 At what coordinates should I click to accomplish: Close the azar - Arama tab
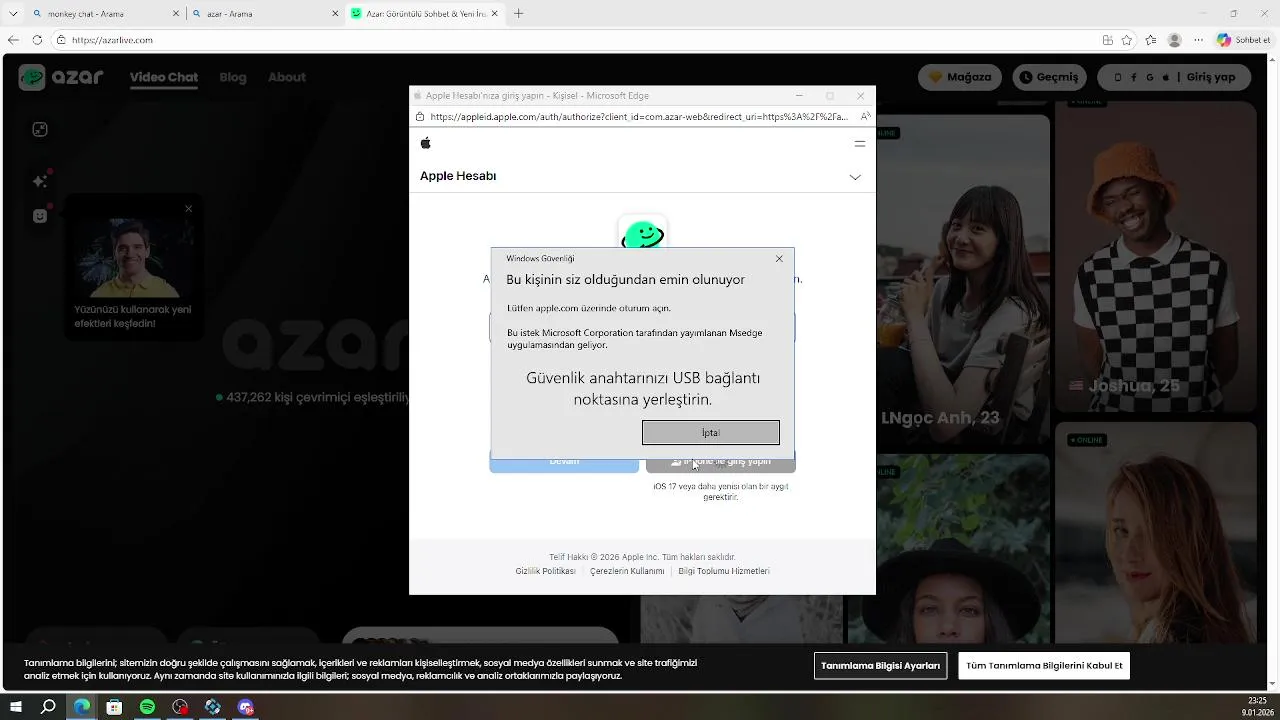click(335, 14)
